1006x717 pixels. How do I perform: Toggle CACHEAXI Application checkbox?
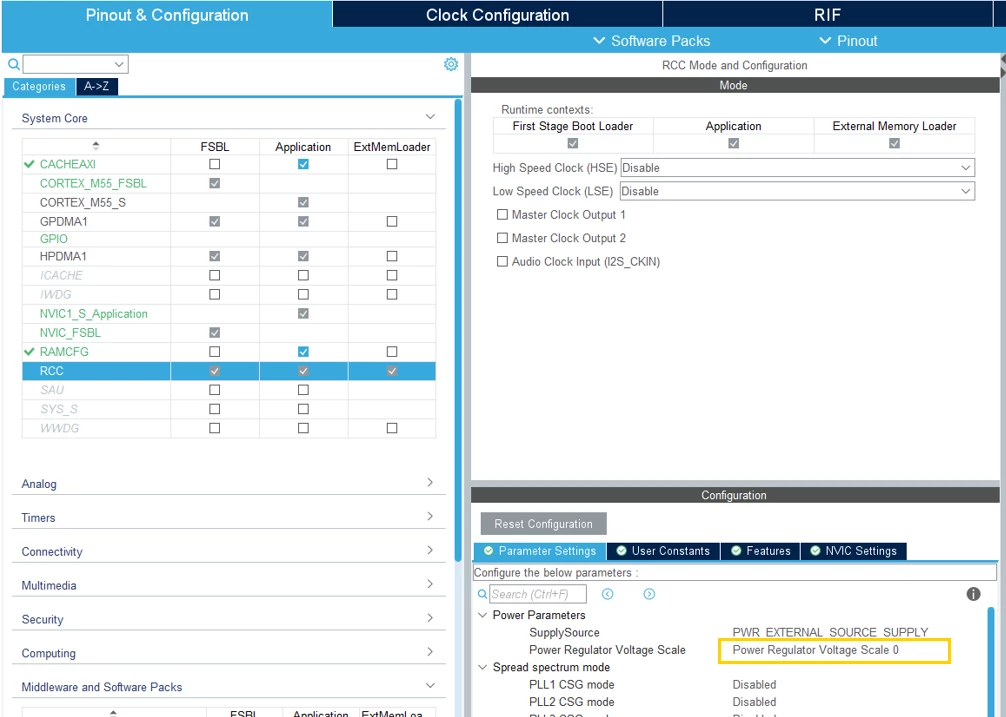tap(303, 164)
